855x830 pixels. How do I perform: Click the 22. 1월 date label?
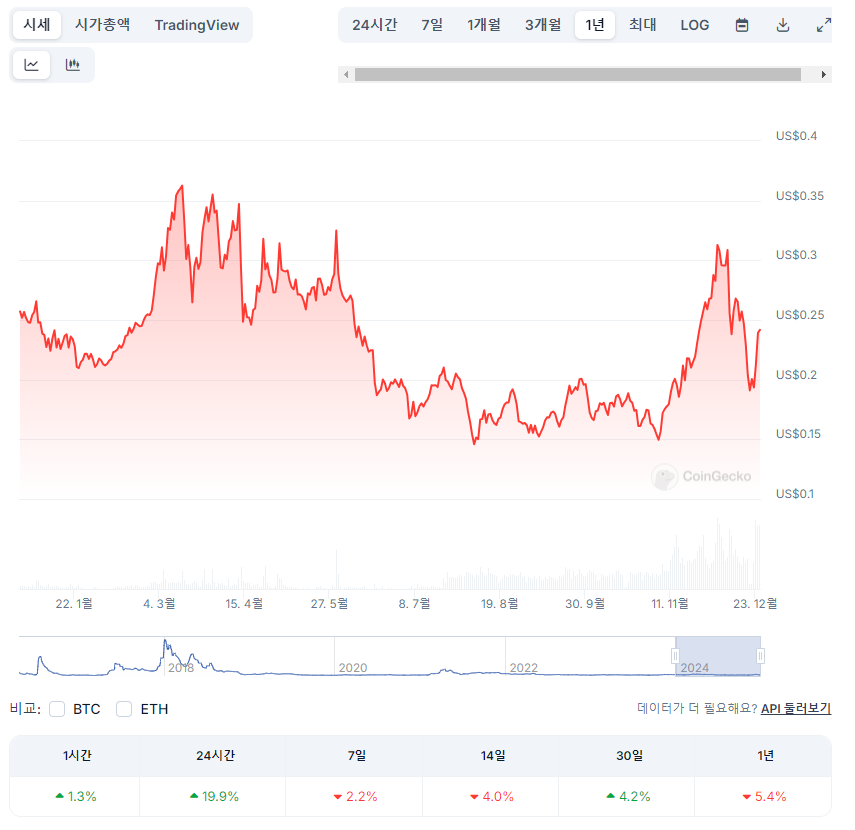point(74,604)
